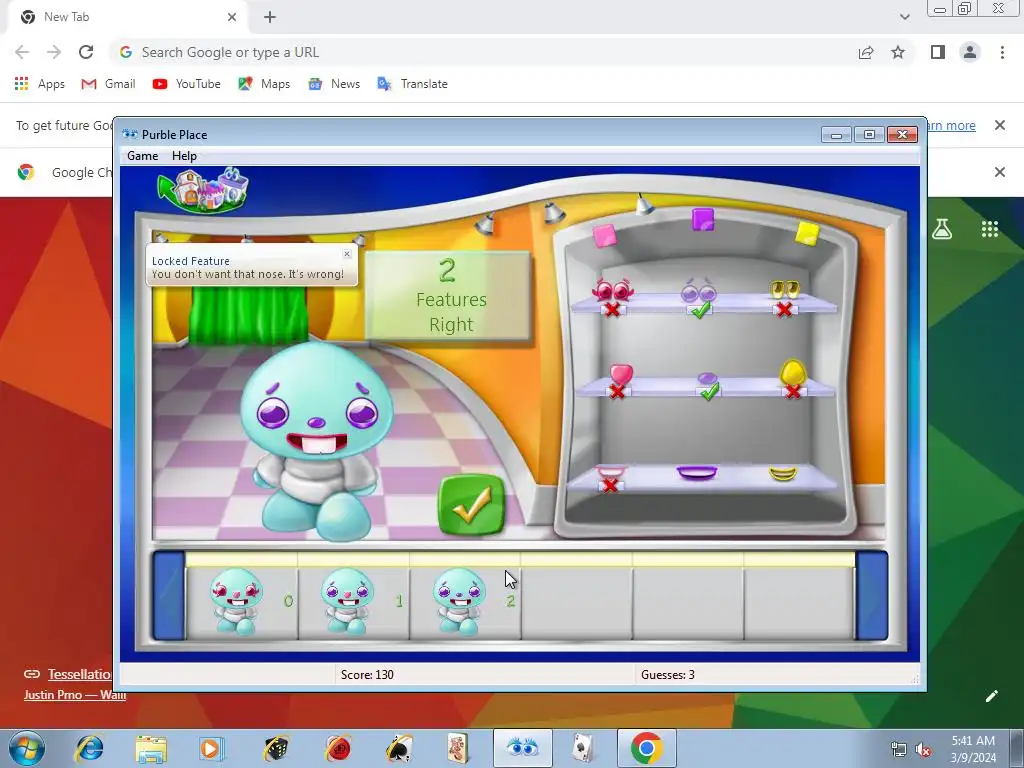The width and height of the screenshot is (1024, 768).
Task: Open the taskbar clock showing 5:41 AM
Action: point(973,749)
